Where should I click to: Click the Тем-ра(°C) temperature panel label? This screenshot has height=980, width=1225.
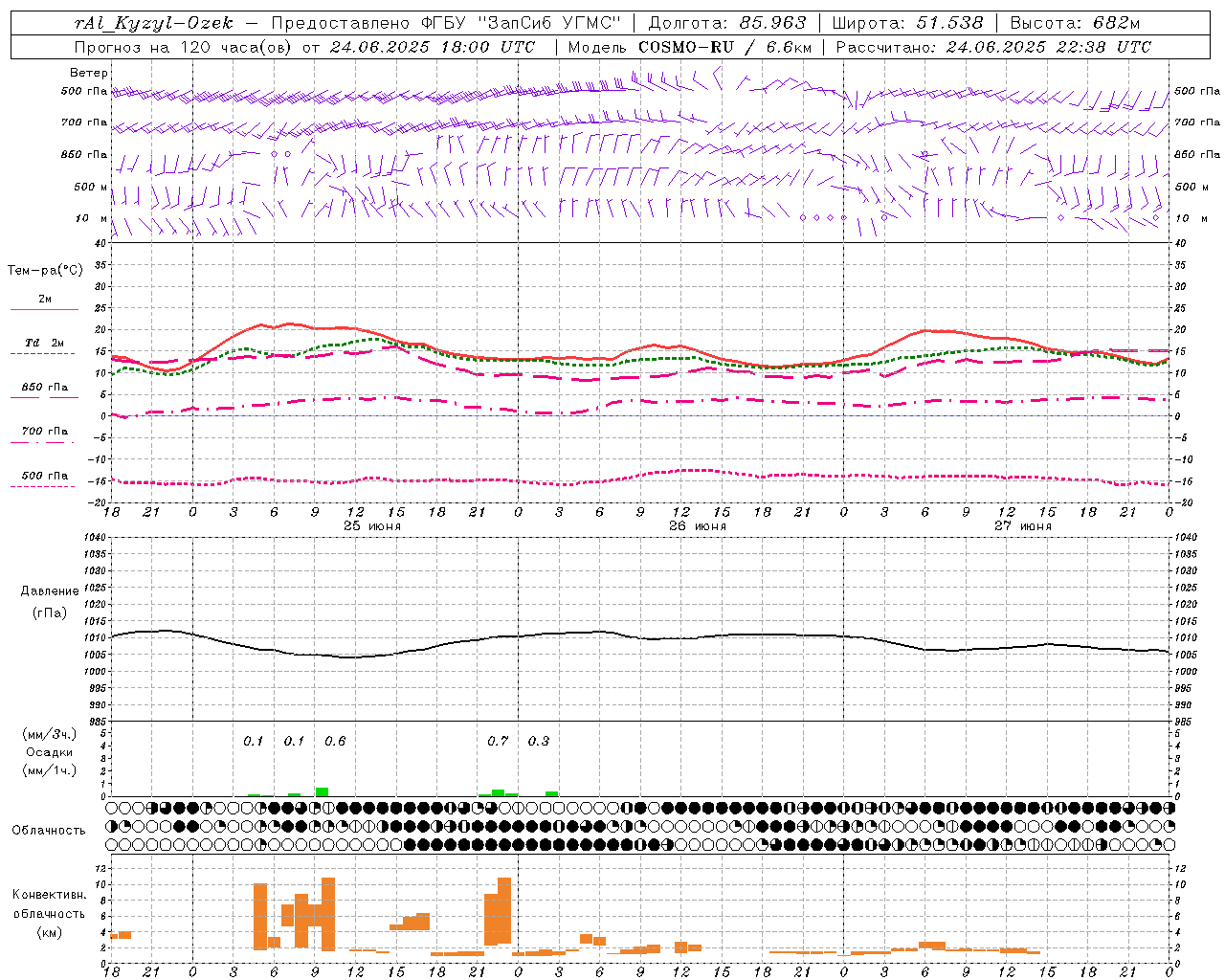46,271
